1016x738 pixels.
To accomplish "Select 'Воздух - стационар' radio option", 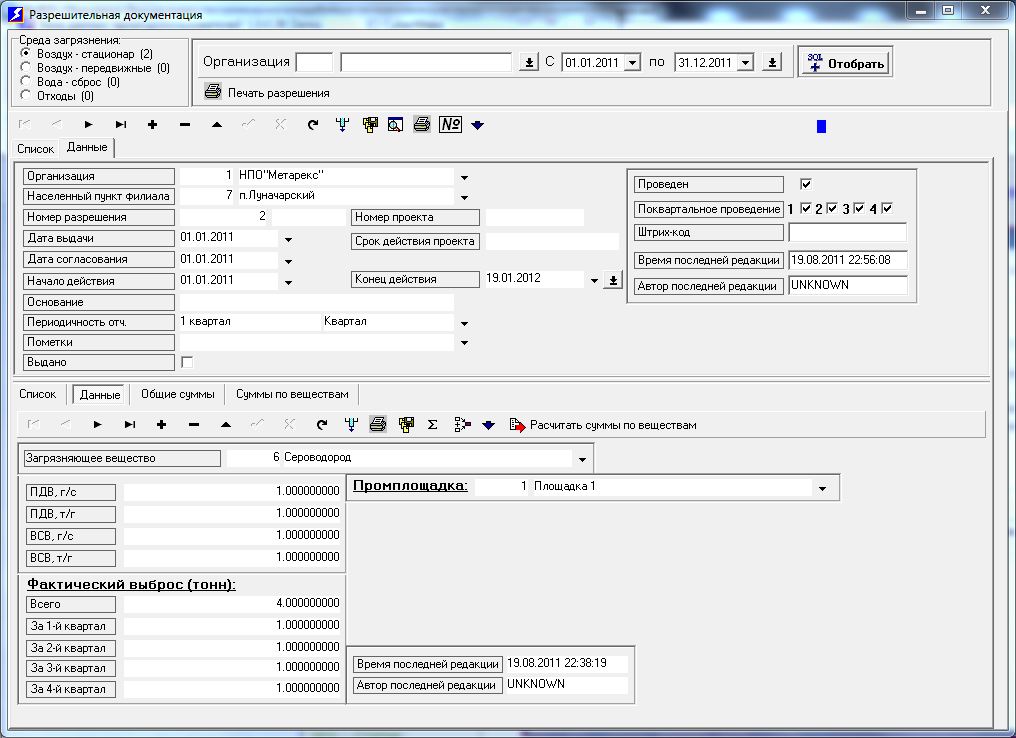I will coord(26,53).
